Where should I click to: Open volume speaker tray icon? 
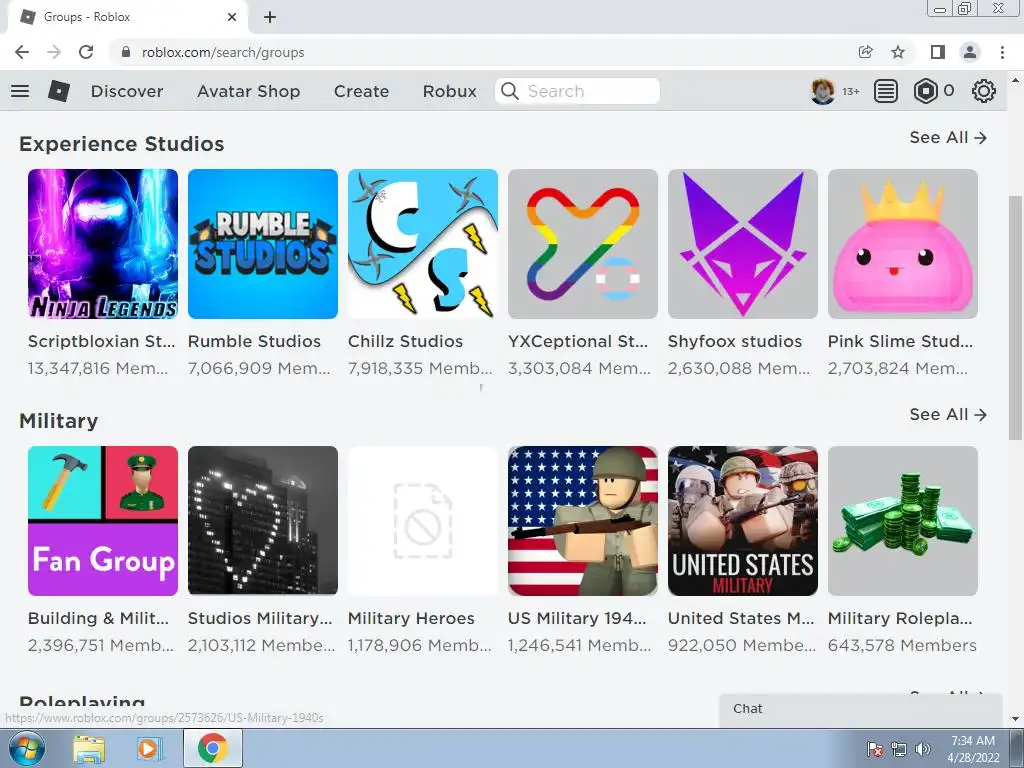click(x=923, y=749)
